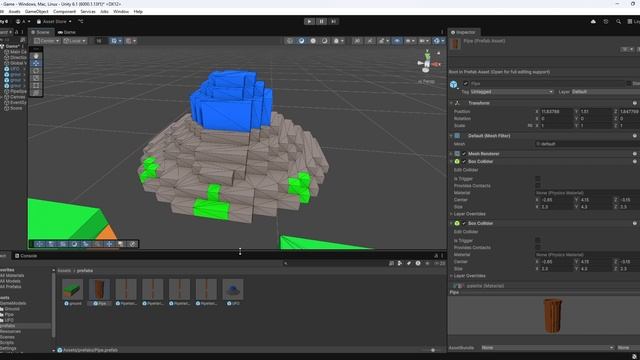Pause the game with the Pause button

tap(321, 21)
